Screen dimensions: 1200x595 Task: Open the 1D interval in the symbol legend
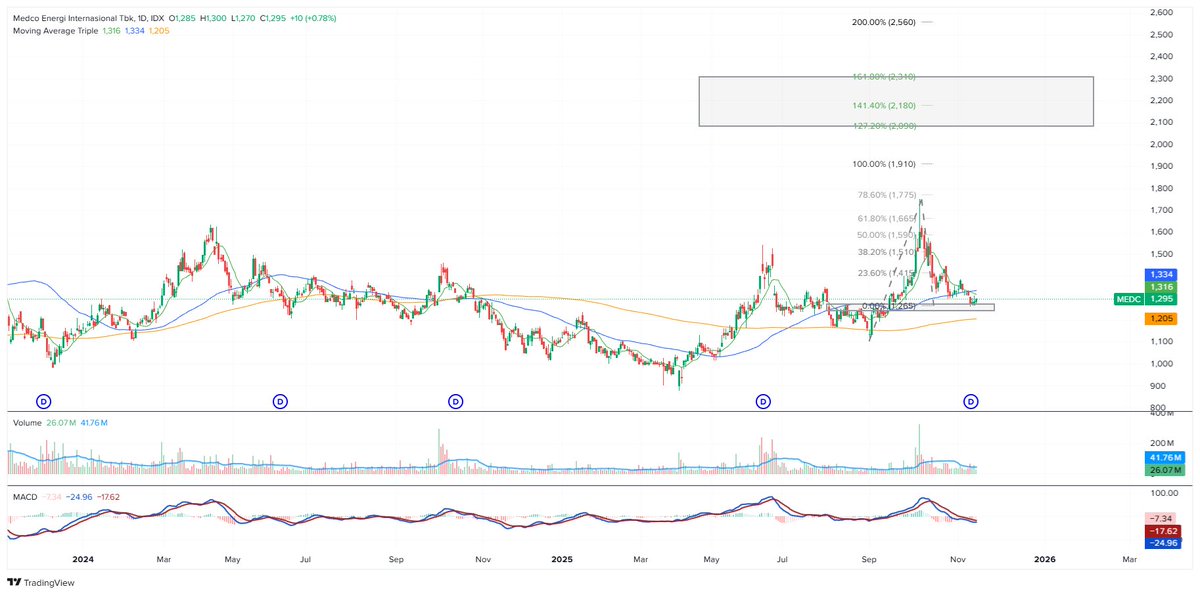pyautogui.click(x=140, y=16)
